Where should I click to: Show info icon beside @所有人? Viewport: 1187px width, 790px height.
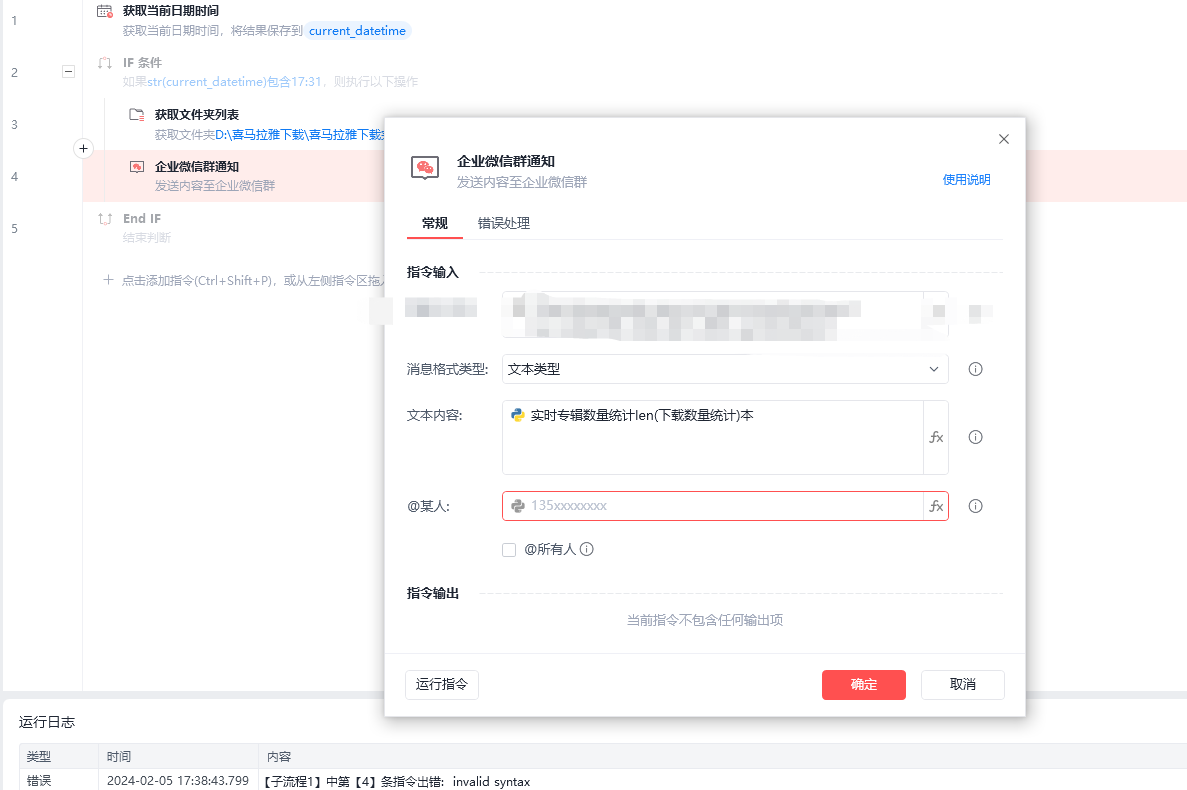click(x=587, y=549)
